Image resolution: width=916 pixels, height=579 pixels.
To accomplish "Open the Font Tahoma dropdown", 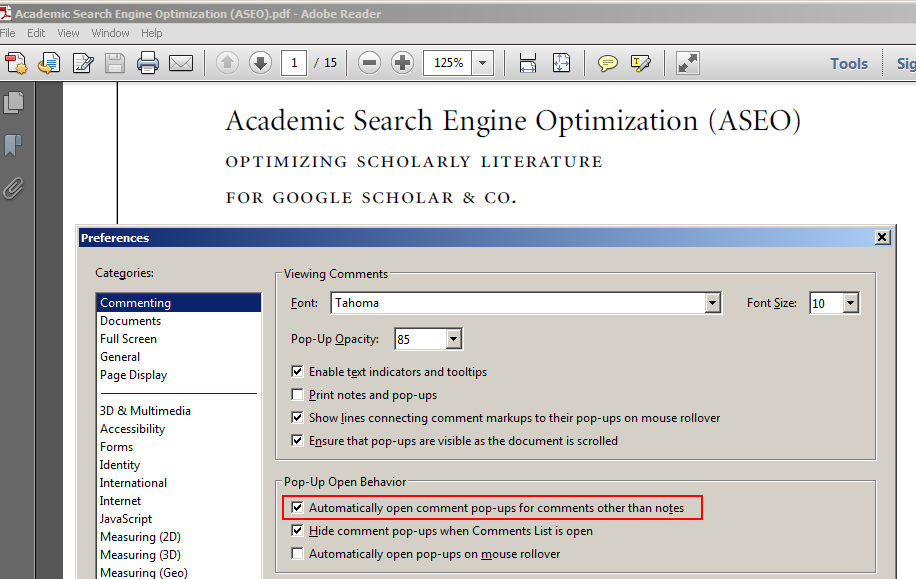I will click(712, 303).
